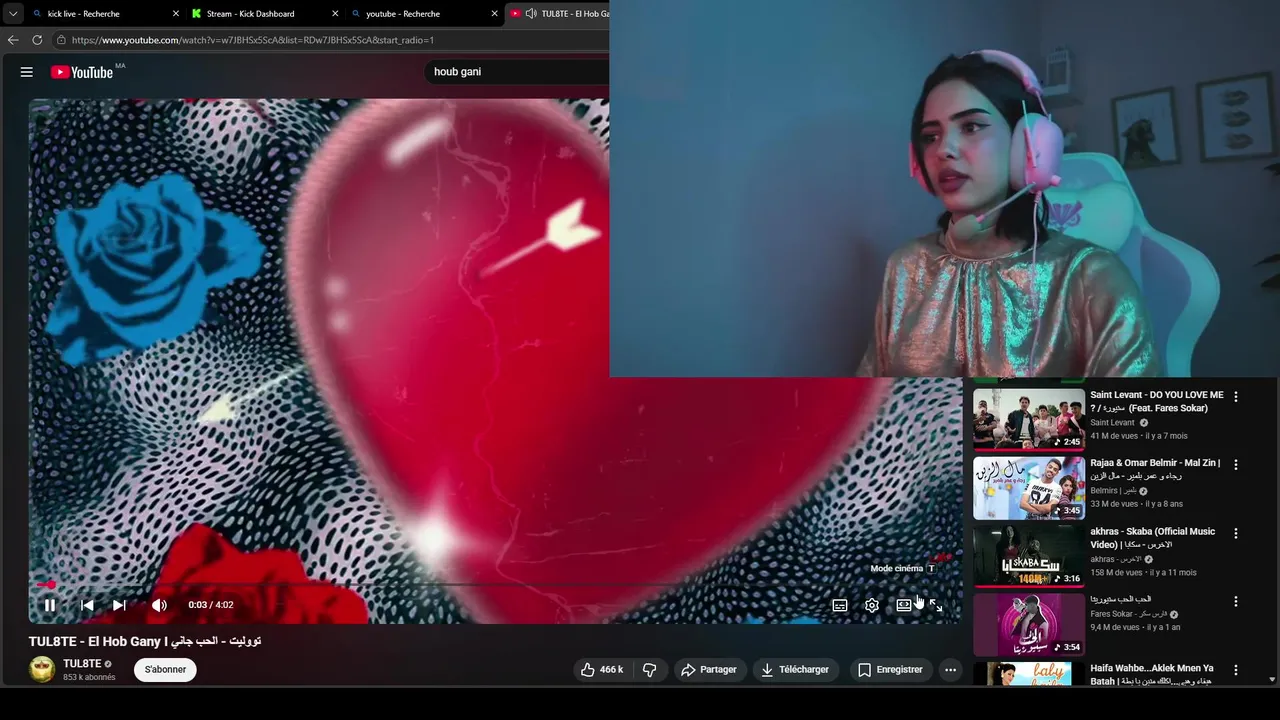Seek along the red video progress bar
Screen dimensions: 1280x720
click(x=495, y=584)
